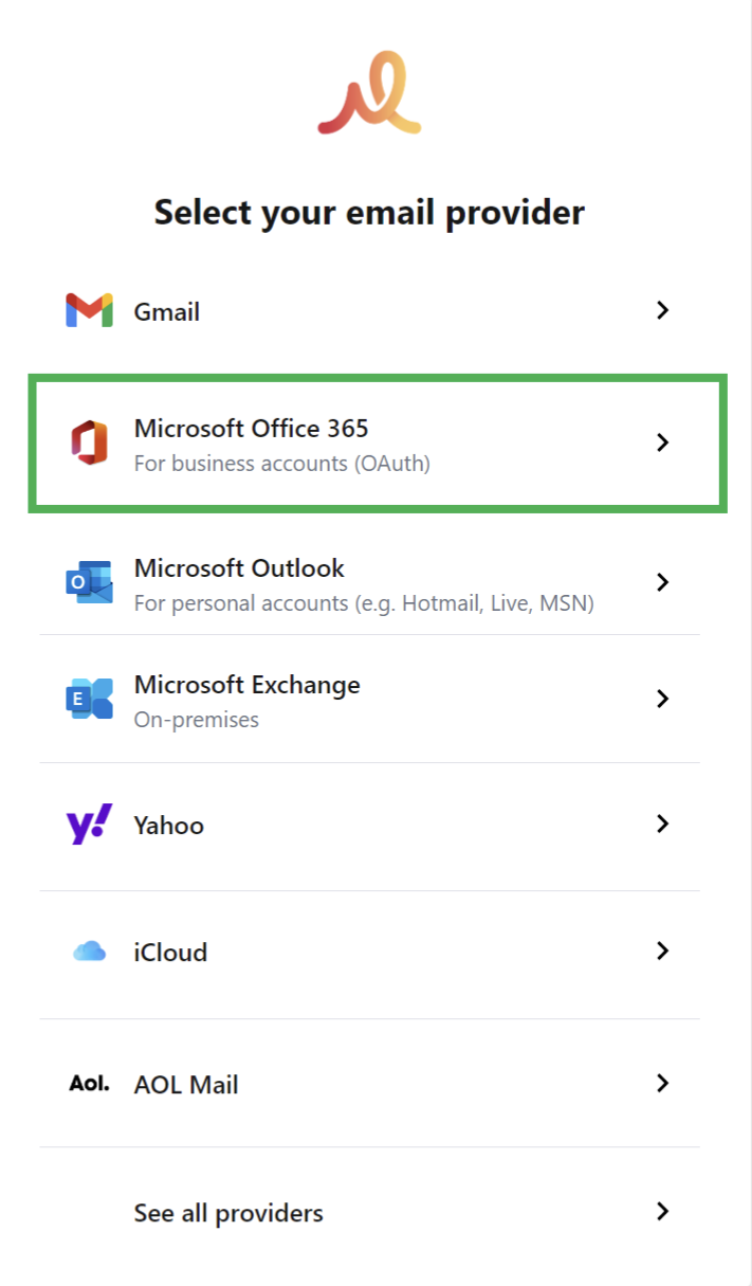Screen dimensions: 752x1286
Task: Click the Gmail envelope icon
Action: (x=89, y=310)
